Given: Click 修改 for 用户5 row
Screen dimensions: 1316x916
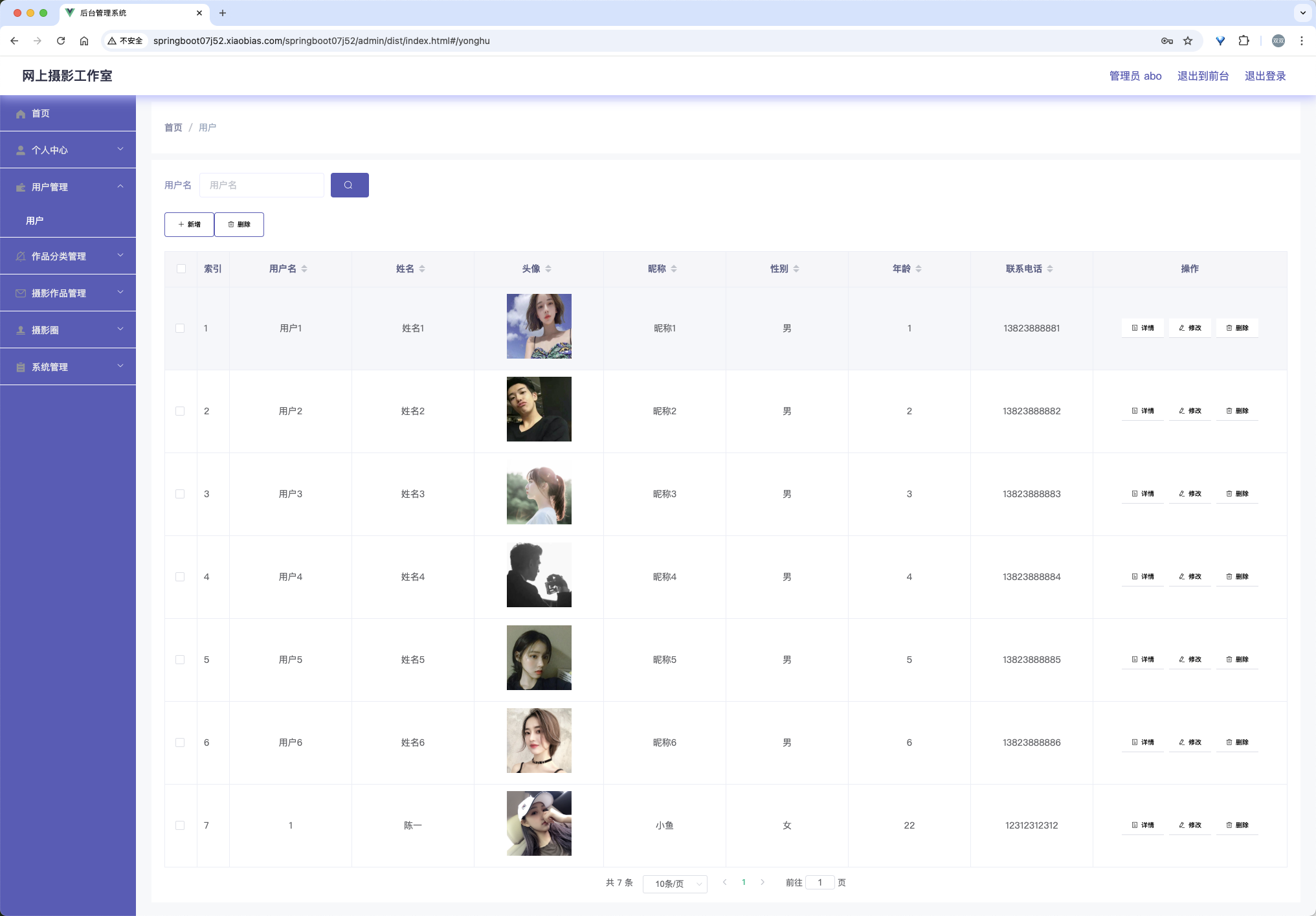Looking at the screenshot, I should 1190,660.
